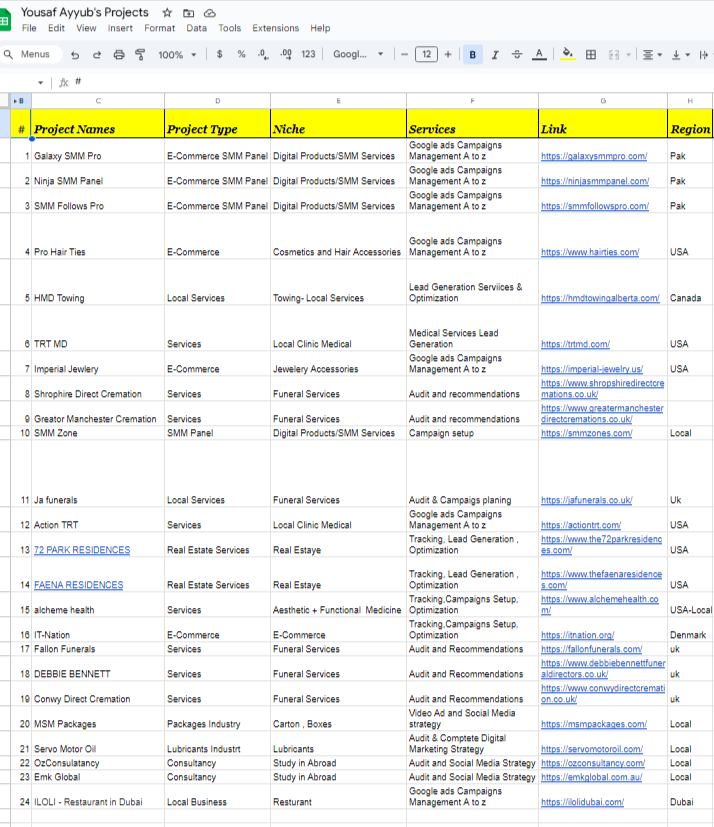
Task: Click the 72 PARK RESIDENCES link
Action: (82, 550)
